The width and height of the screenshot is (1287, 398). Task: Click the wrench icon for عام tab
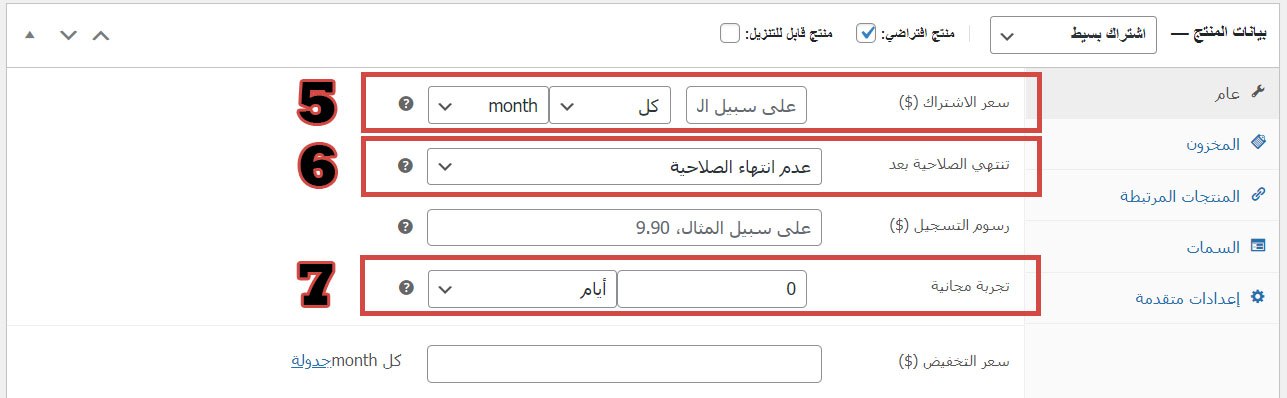pyautogui.click(x=1258, y=92)
